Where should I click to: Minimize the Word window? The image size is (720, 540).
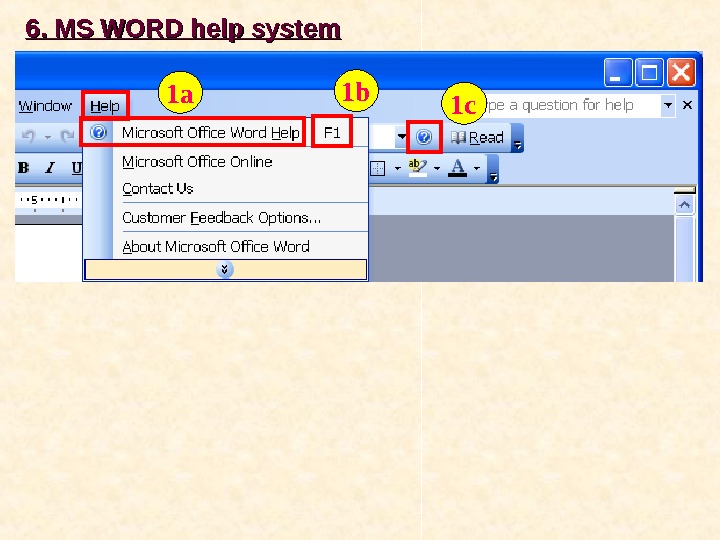pyautogui.click(x=618, y=73)
